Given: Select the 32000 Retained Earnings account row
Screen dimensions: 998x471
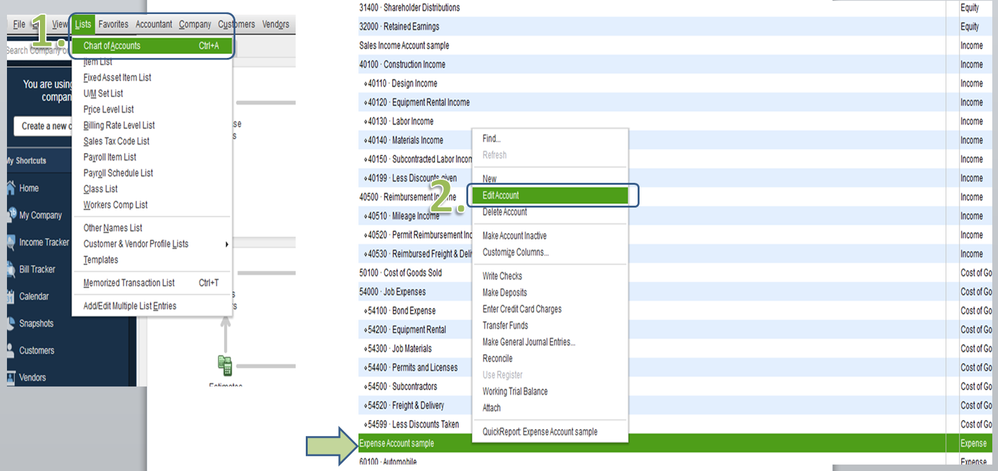Looking at the screenshot, I should [x=674, y=27].
